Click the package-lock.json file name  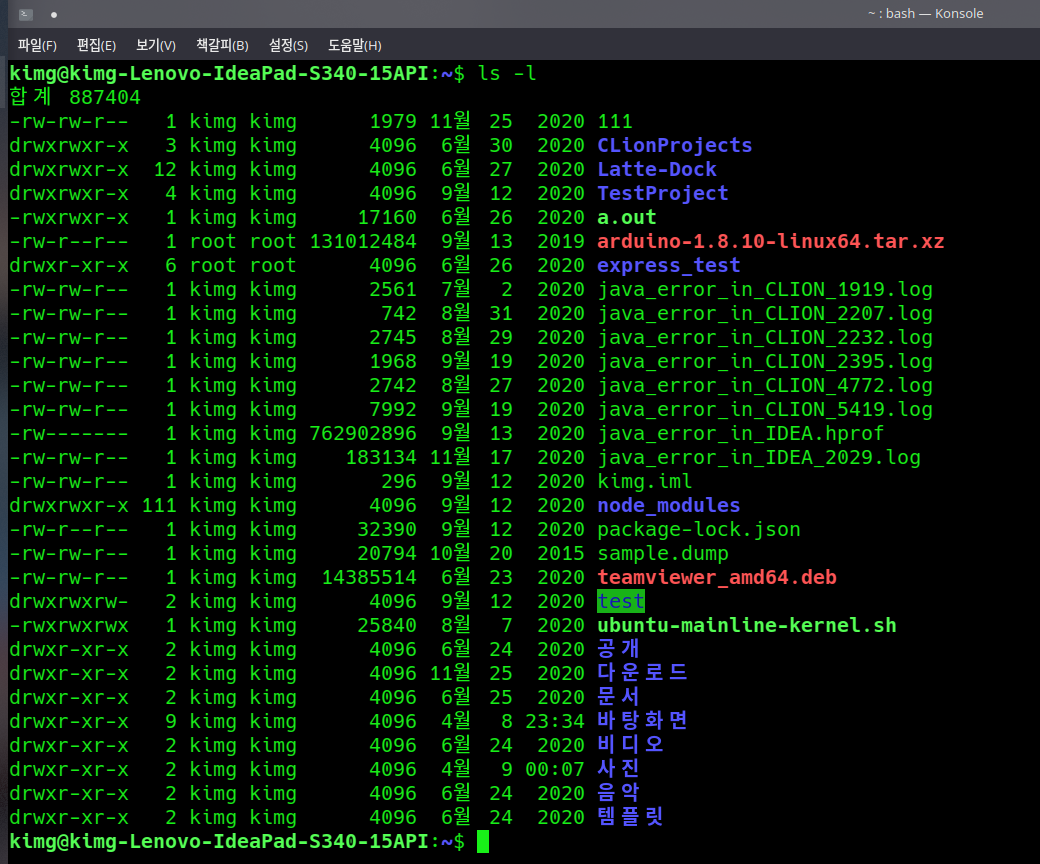tap(699, 529)
